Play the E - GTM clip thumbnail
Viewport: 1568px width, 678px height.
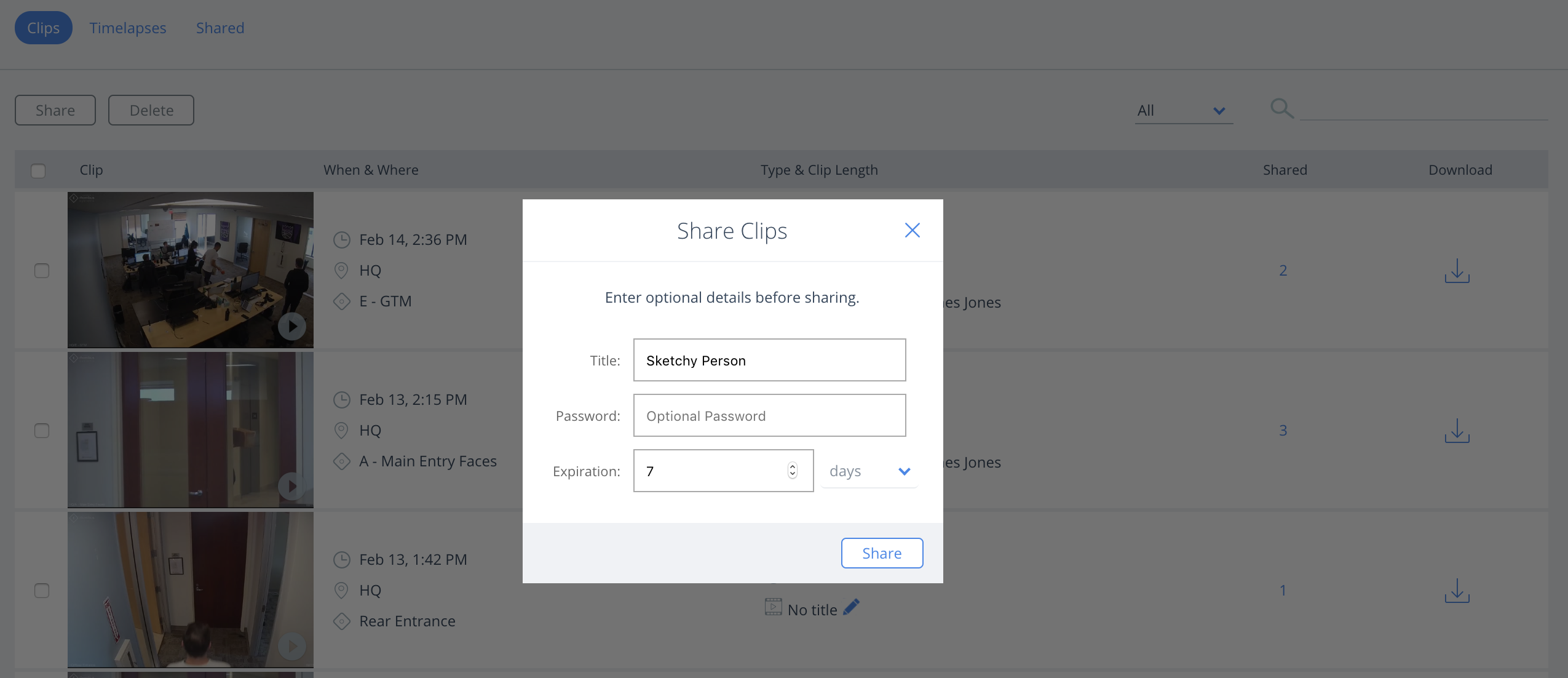click(292, 326)
